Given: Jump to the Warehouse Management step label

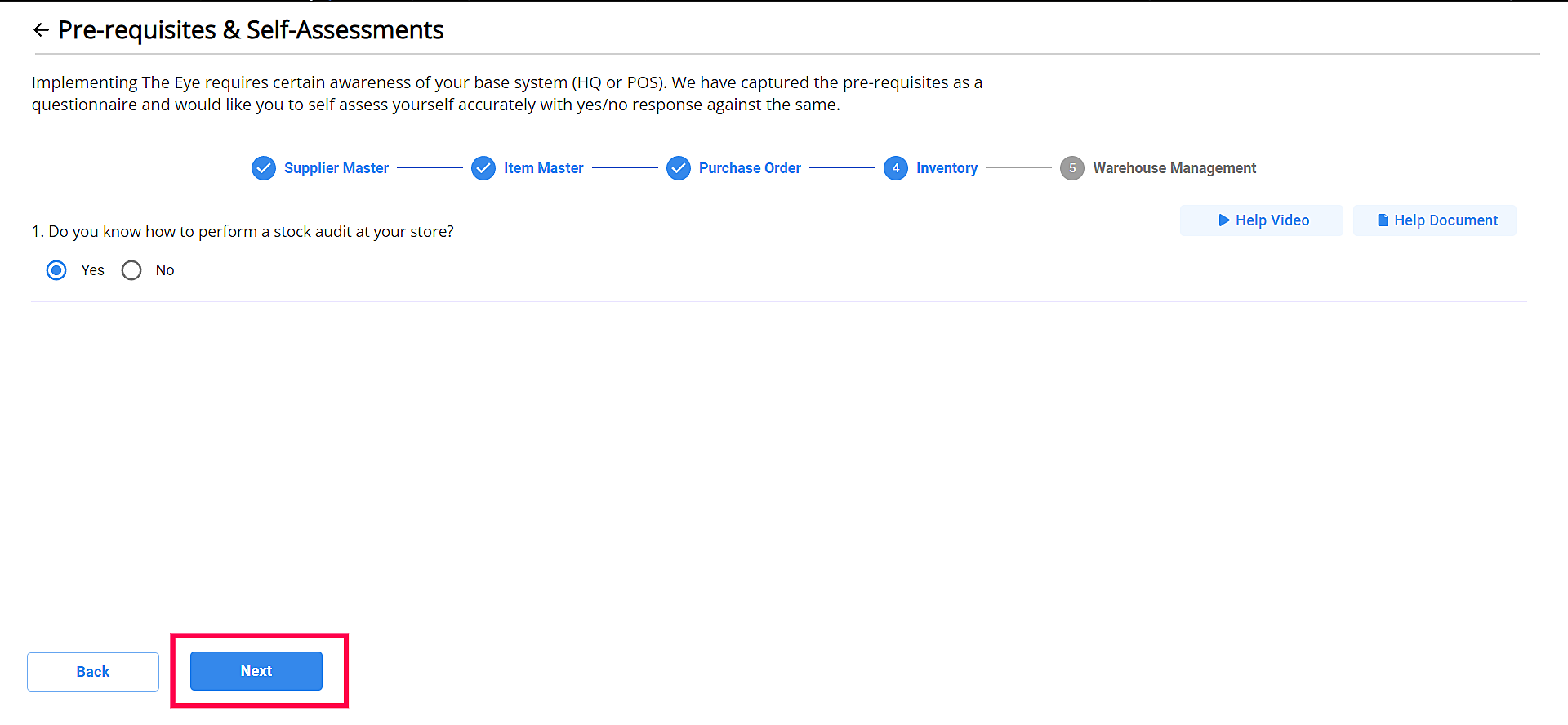Looking at the screenshot, I should [x=1174, y=168].
